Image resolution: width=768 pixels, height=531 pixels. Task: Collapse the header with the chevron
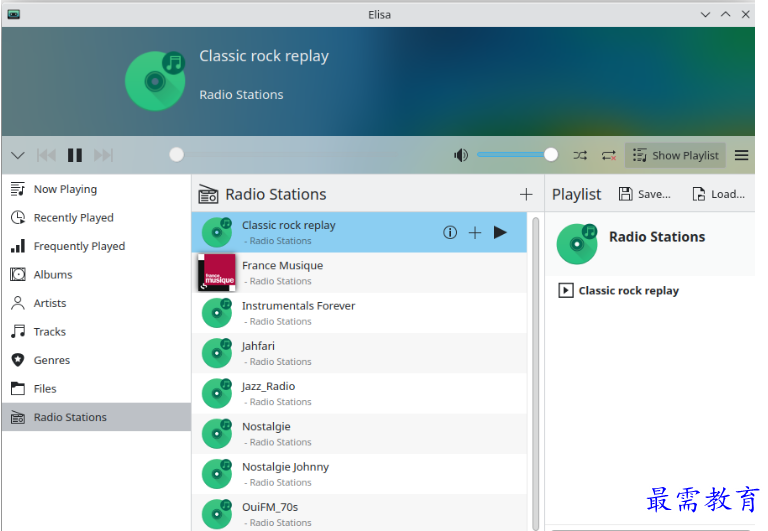coord(17,155)
